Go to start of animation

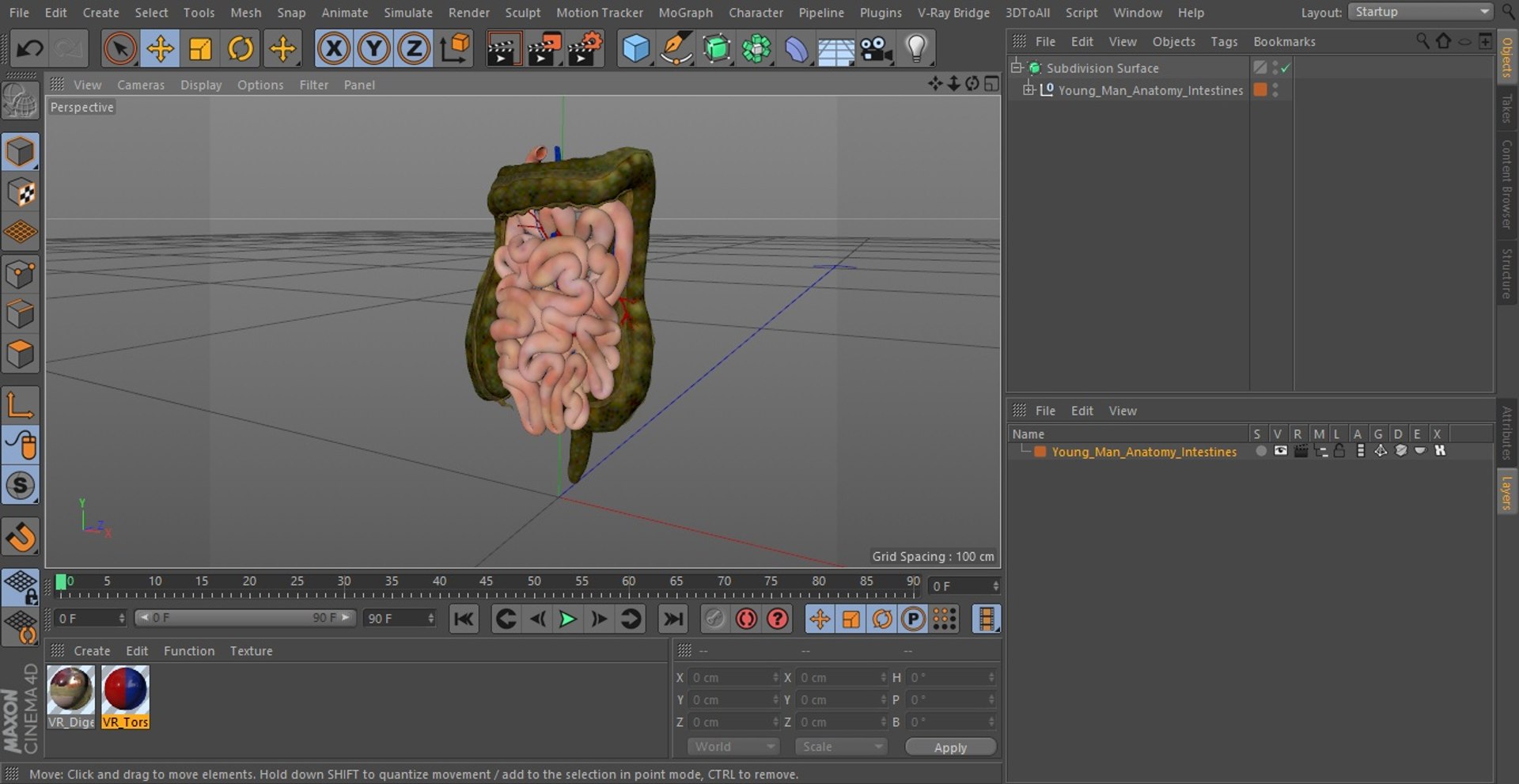[464, 619]
